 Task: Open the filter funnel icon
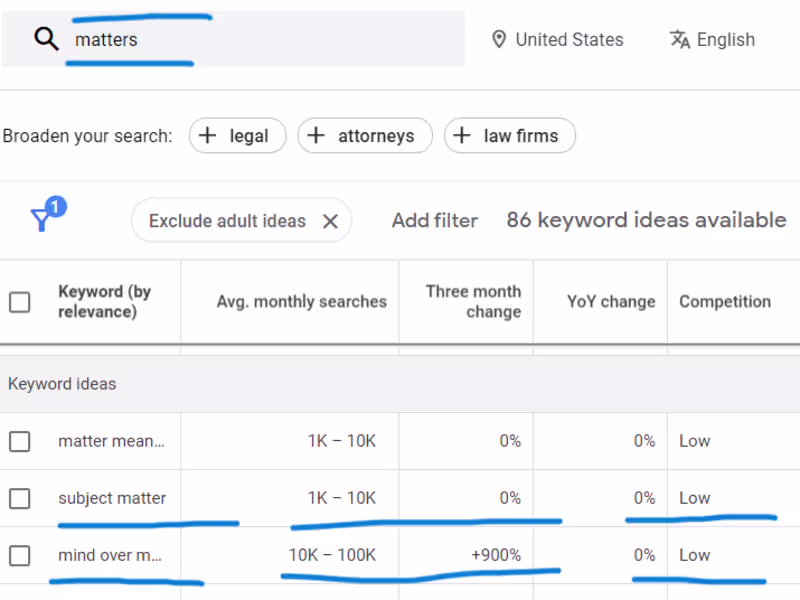click(43, 219)
